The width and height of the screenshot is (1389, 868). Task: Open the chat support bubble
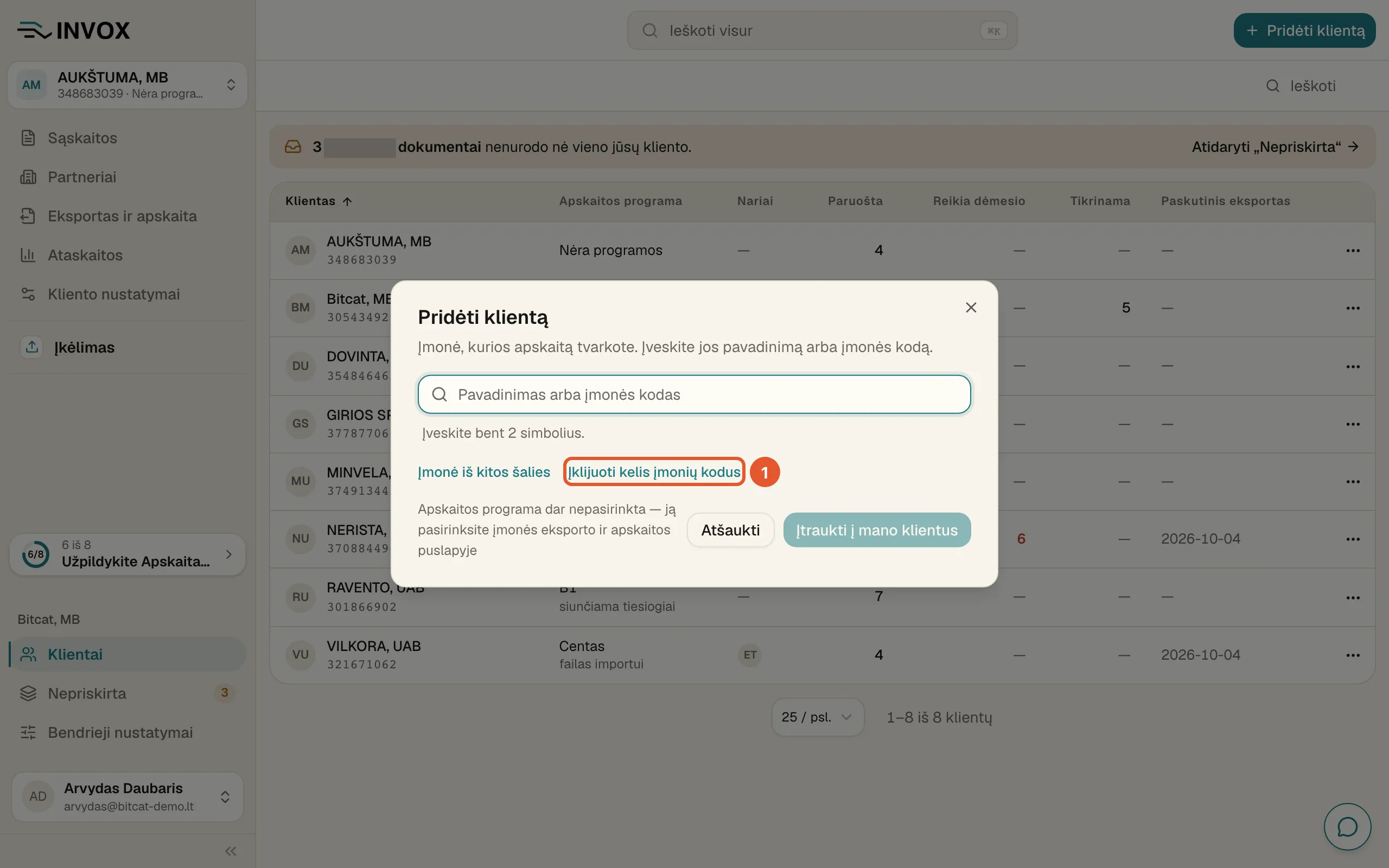pos(1347,827)
